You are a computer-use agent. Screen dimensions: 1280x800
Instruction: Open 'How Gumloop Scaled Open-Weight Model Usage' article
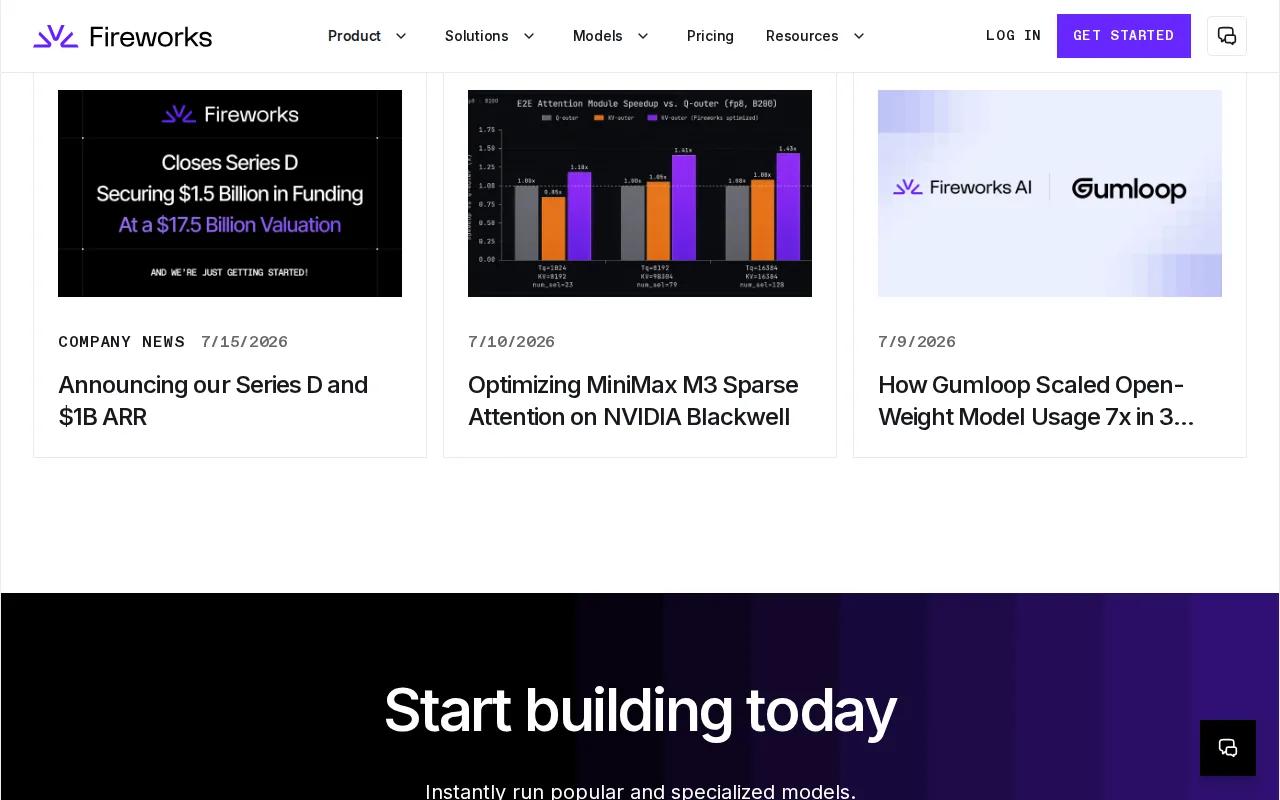(1036, 401)
